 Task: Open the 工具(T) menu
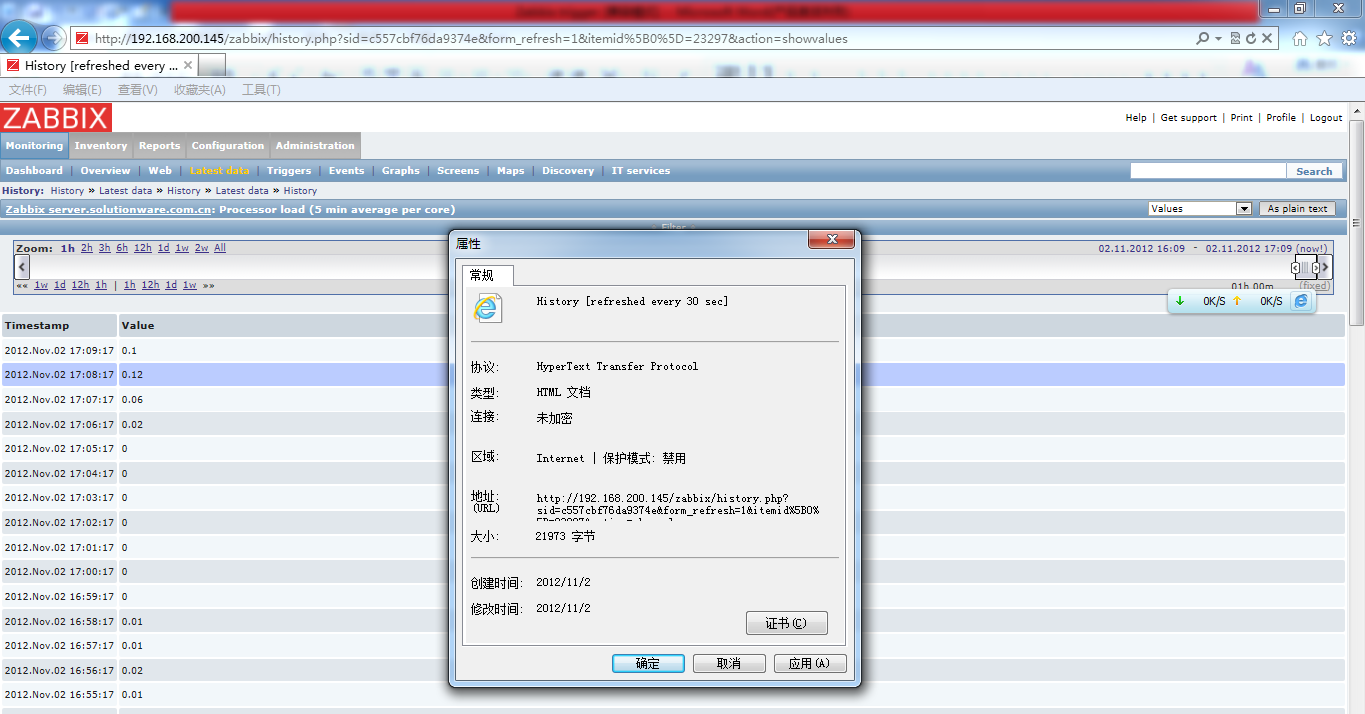(x=261, y=90)
